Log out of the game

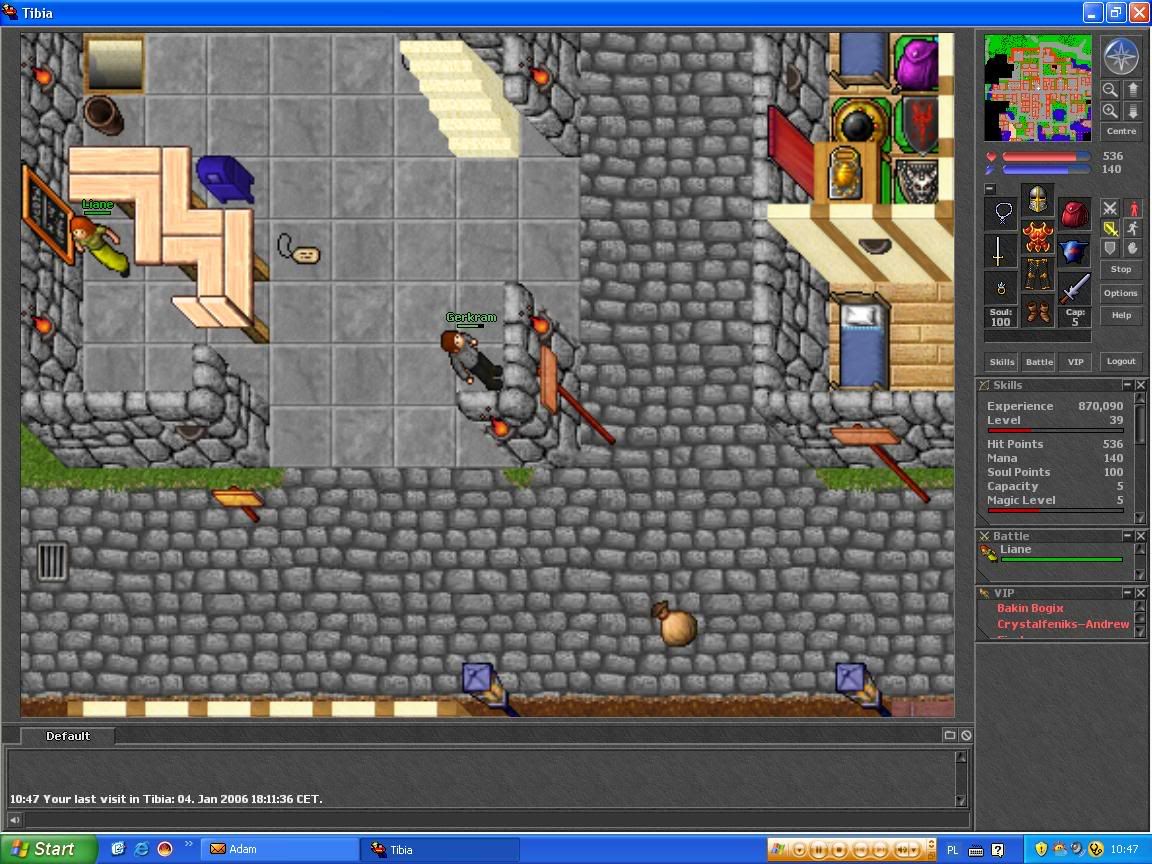click(x=1121, y=361)
